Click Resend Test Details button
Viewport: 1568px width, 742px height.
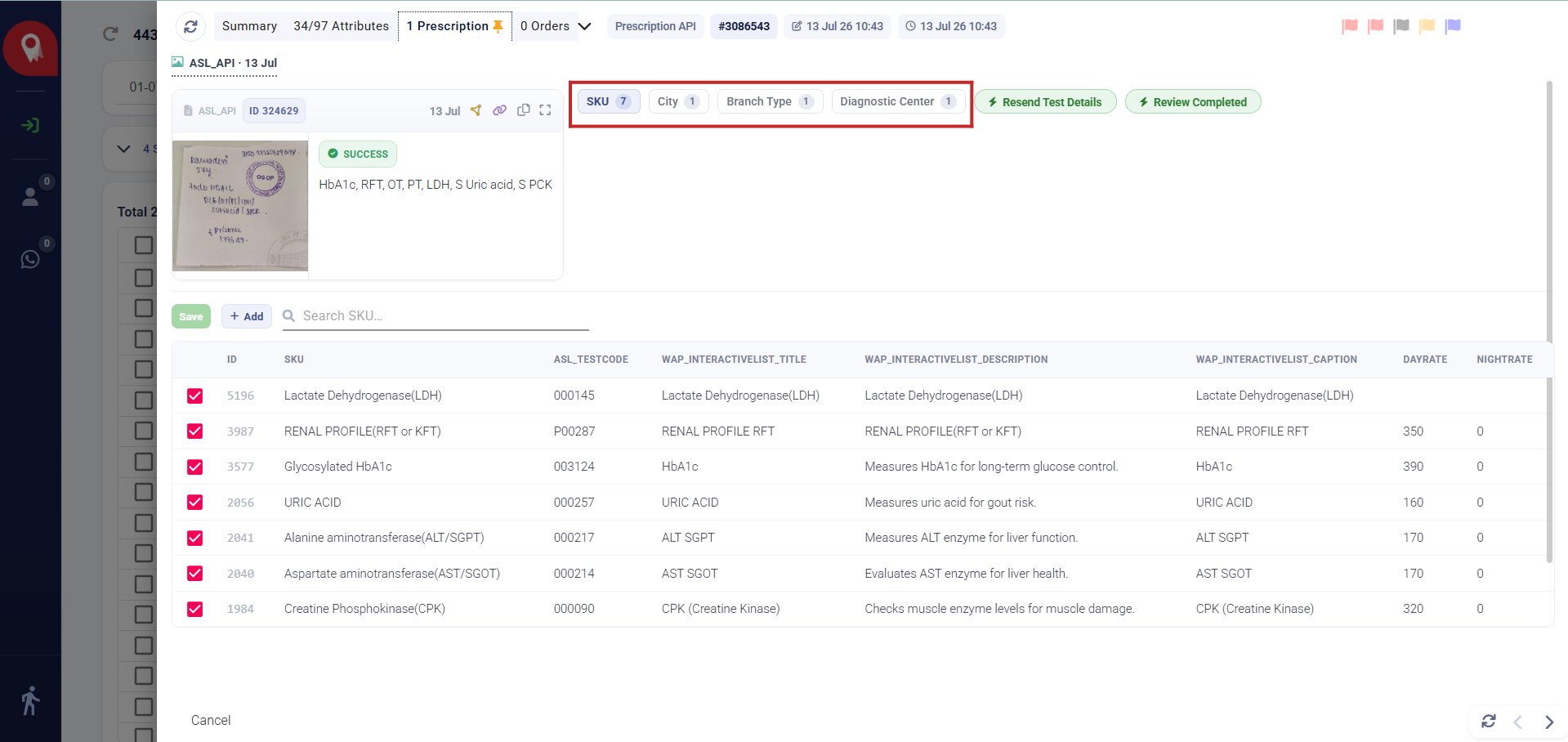(1045, 102)
